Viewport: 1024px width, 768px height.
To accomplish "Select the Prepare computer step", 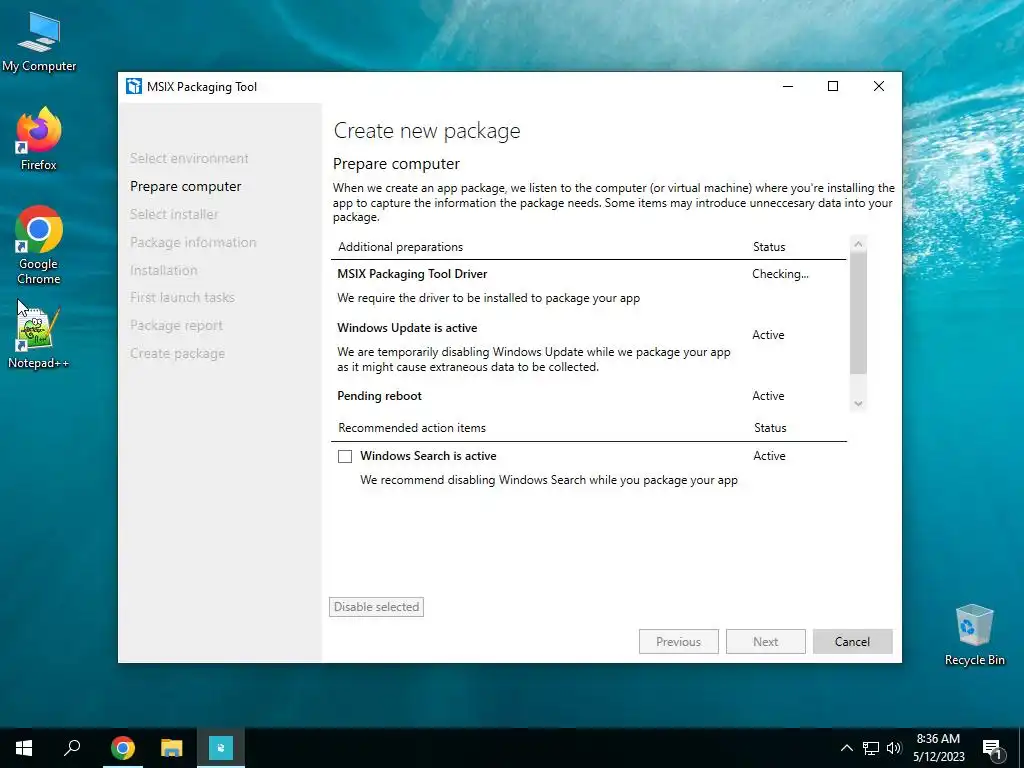I will [185, 186].
